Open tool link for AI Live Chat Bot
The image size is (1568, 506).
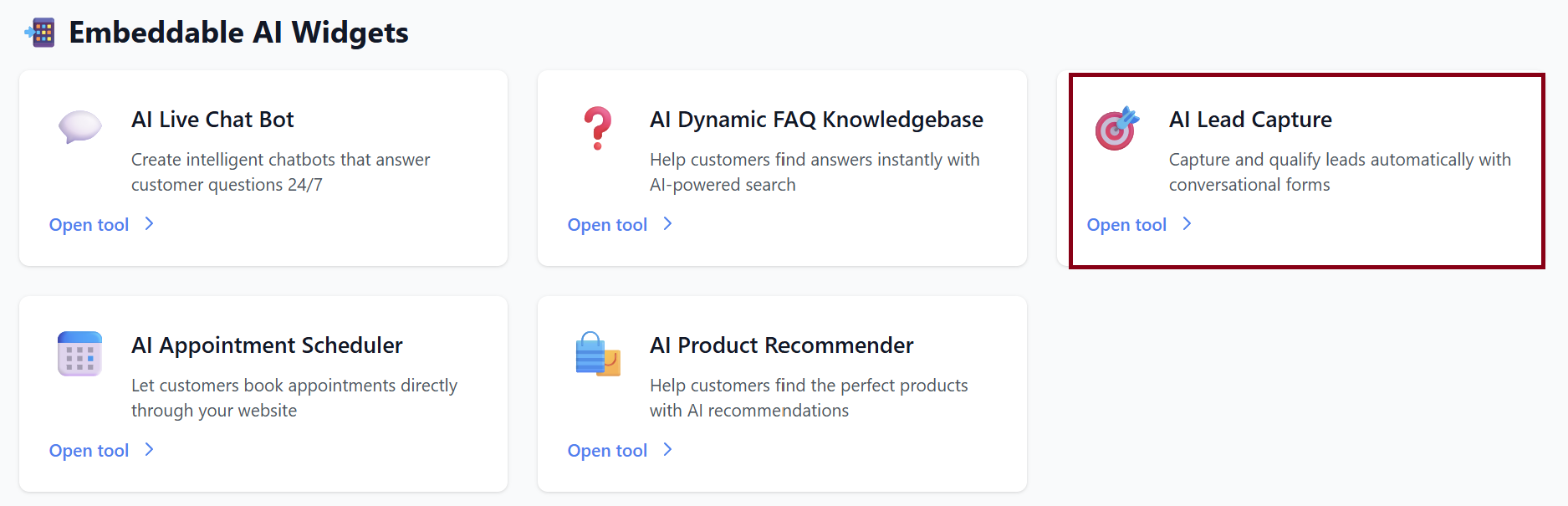point(89,225)
